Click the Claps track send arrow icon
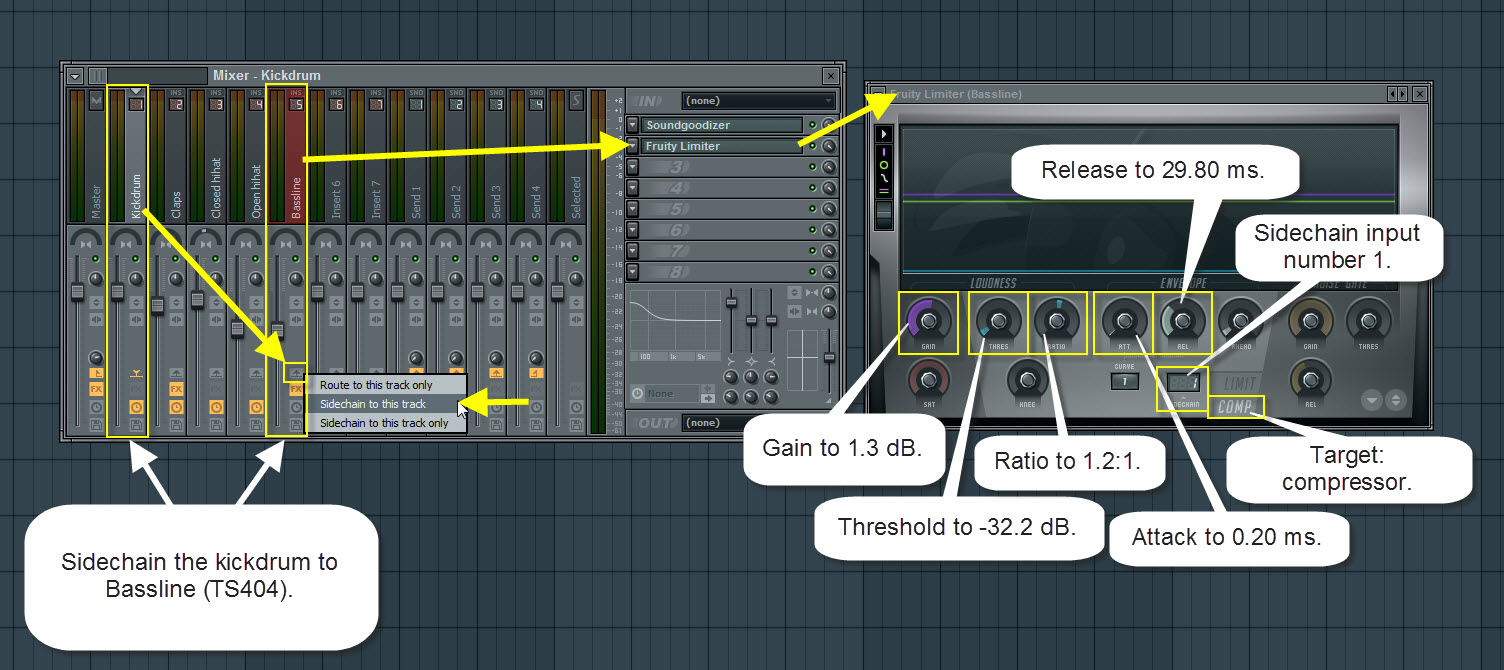The height and width of the screenshot is (670, 1504). (176, 371)
